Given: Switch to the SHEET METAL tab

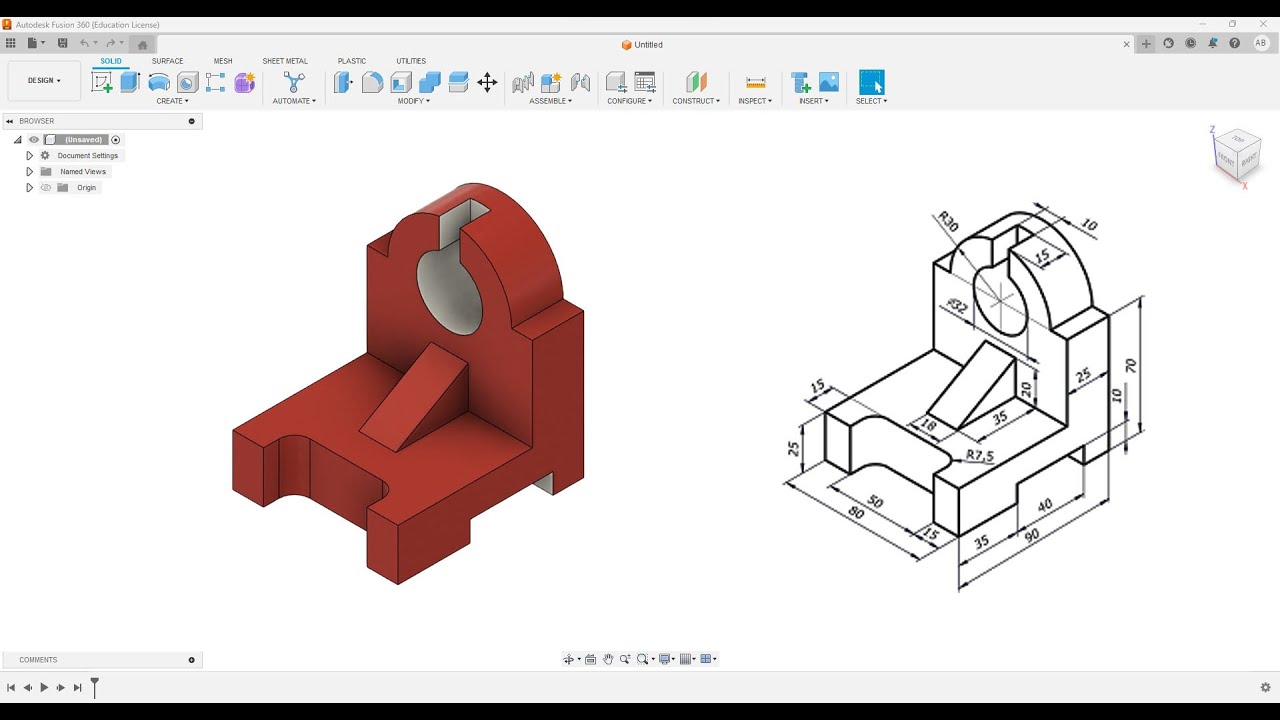Looking at the screenshot, I should point(285,61).
